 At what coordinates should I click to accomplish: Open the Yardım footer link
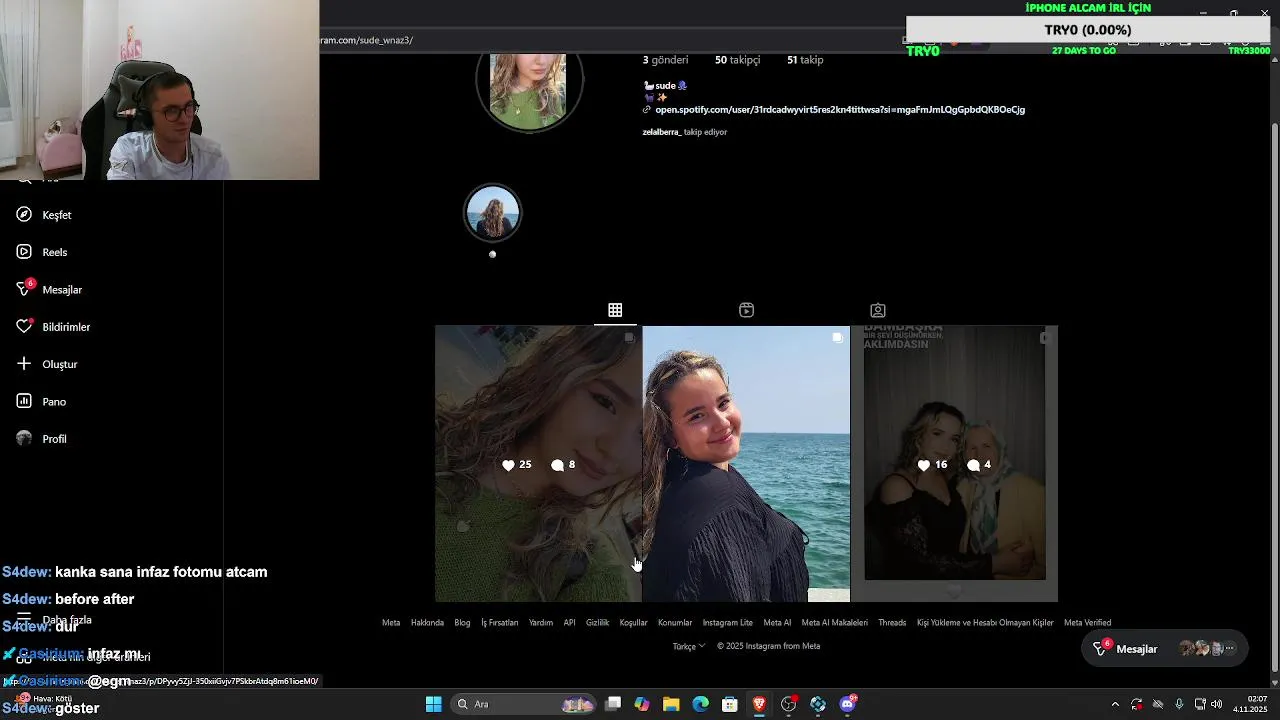click(541, 623)
